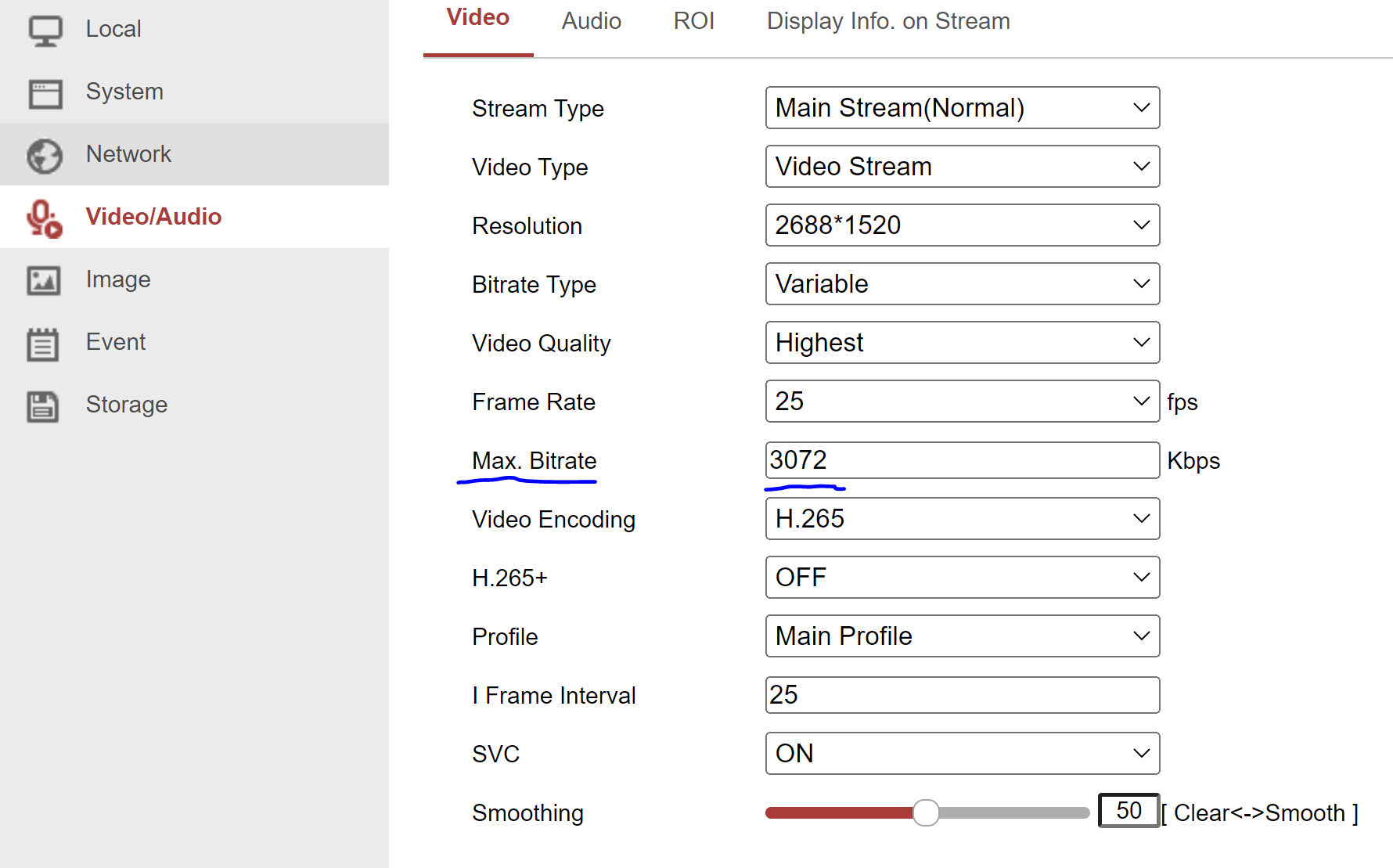Click the Max. Bitrate input field
The image size is (1393, 868).
point(962,460)
